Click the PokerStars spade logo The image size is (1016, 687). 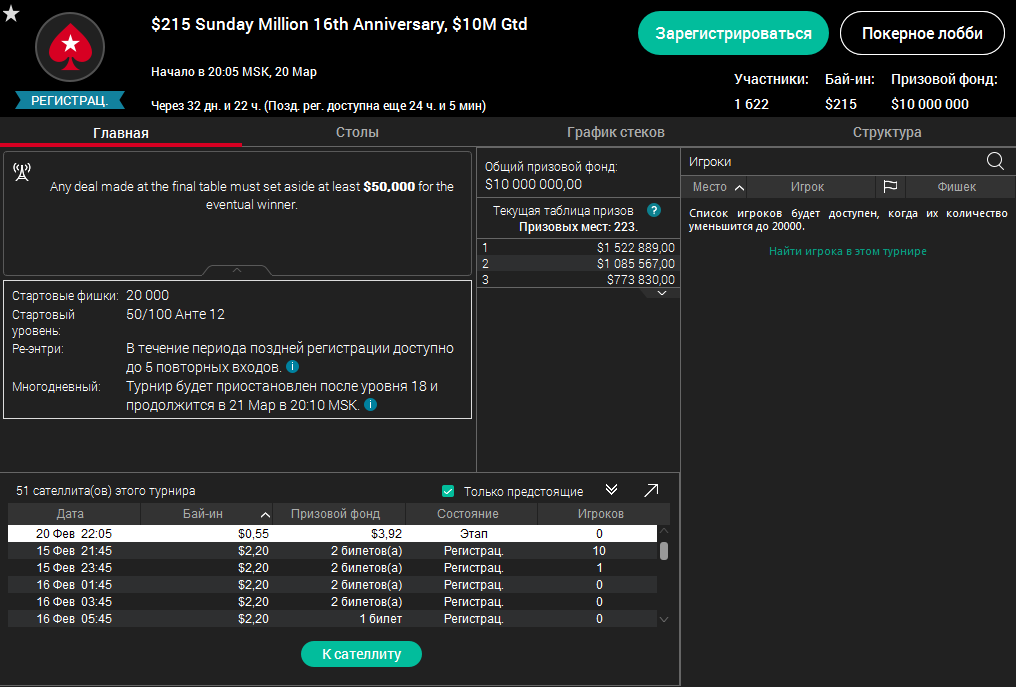70,45
